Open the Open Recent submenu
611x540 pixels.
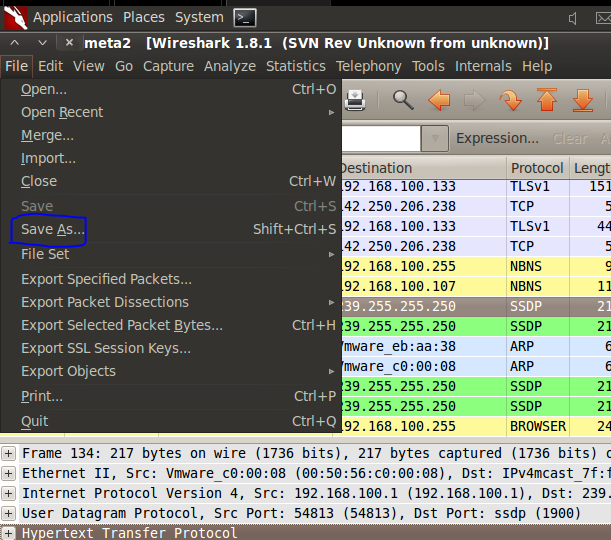(171, 112)
